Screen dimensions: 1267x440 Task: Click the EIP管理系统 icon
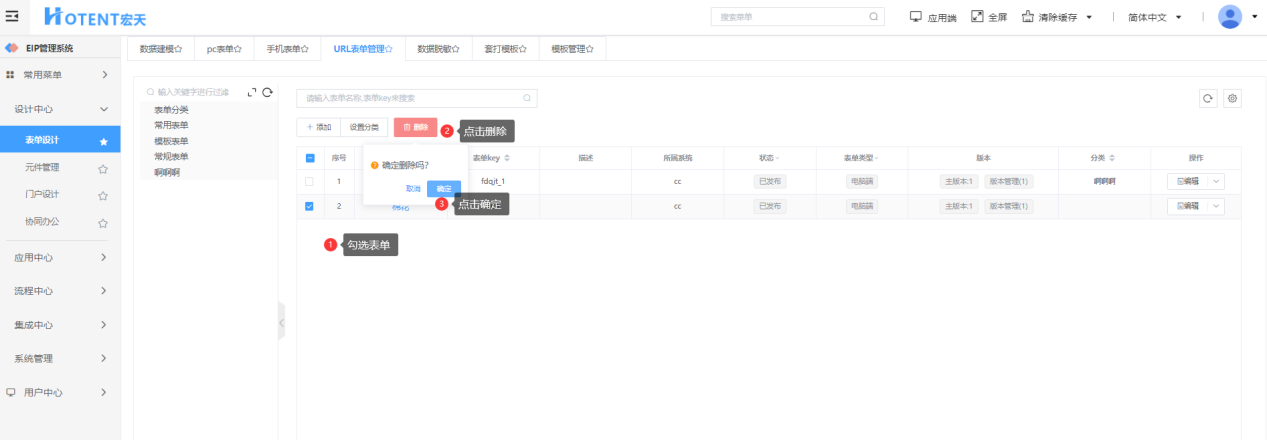[12, 48]
